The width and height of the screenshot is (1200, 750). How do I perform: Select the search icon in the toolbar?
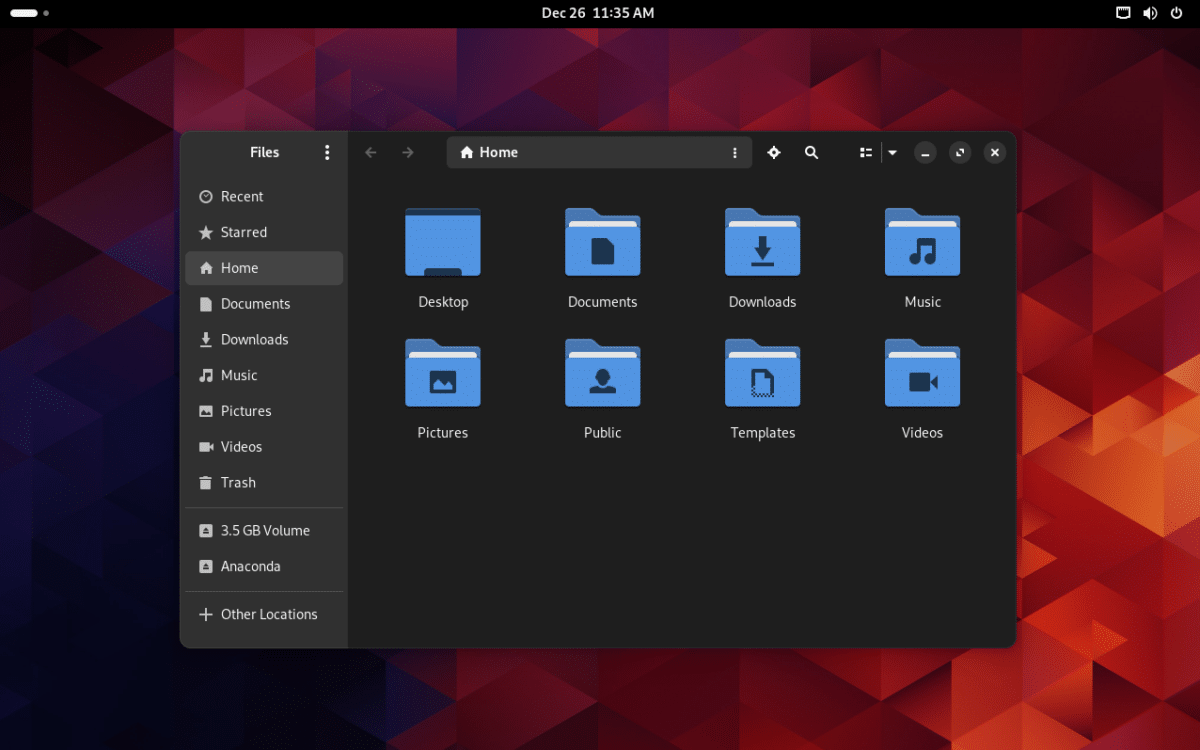(x=811, y=152)
